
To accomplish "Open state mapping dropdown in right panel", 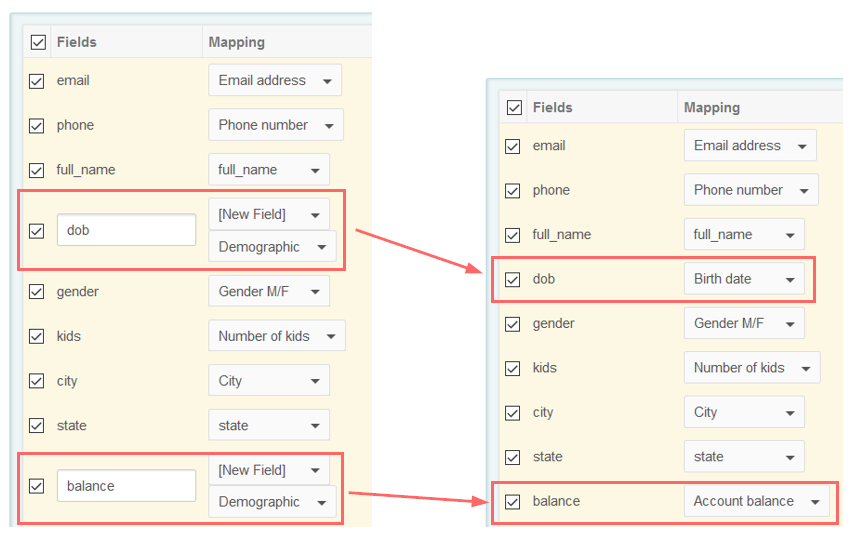I will (744, 457).
